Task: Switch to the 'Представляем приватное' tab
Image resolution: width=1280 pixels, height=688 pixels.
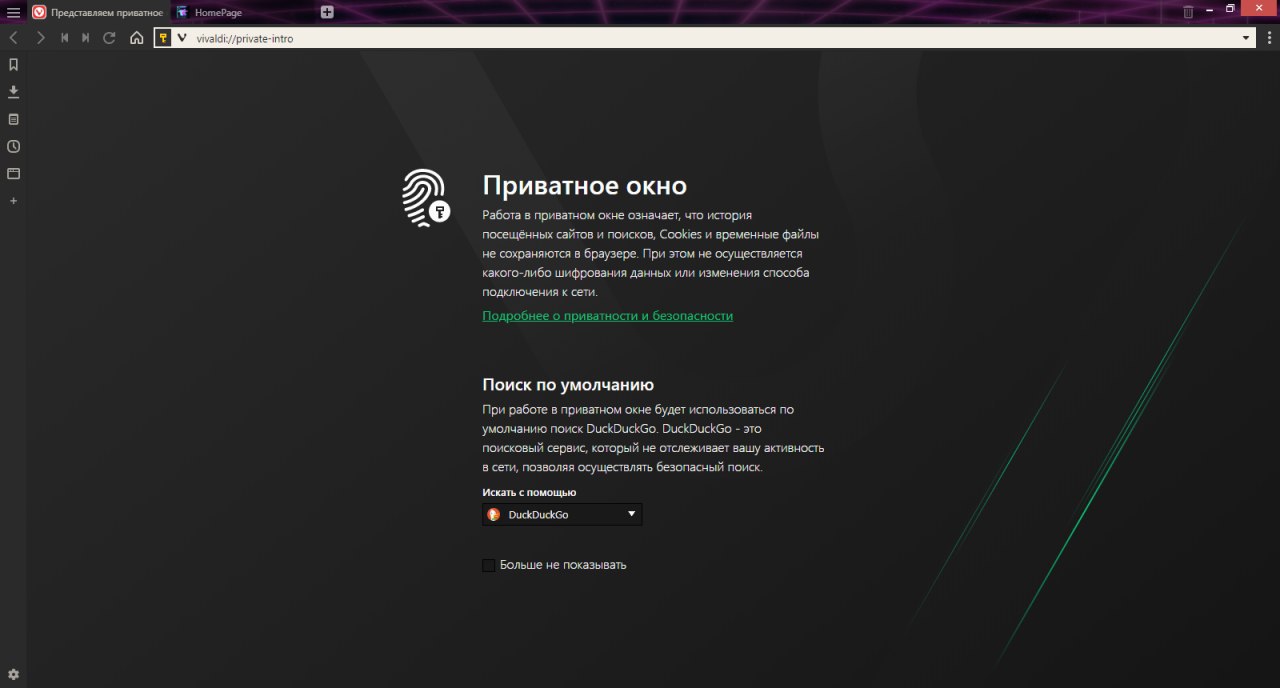Action: coord(97,12)
